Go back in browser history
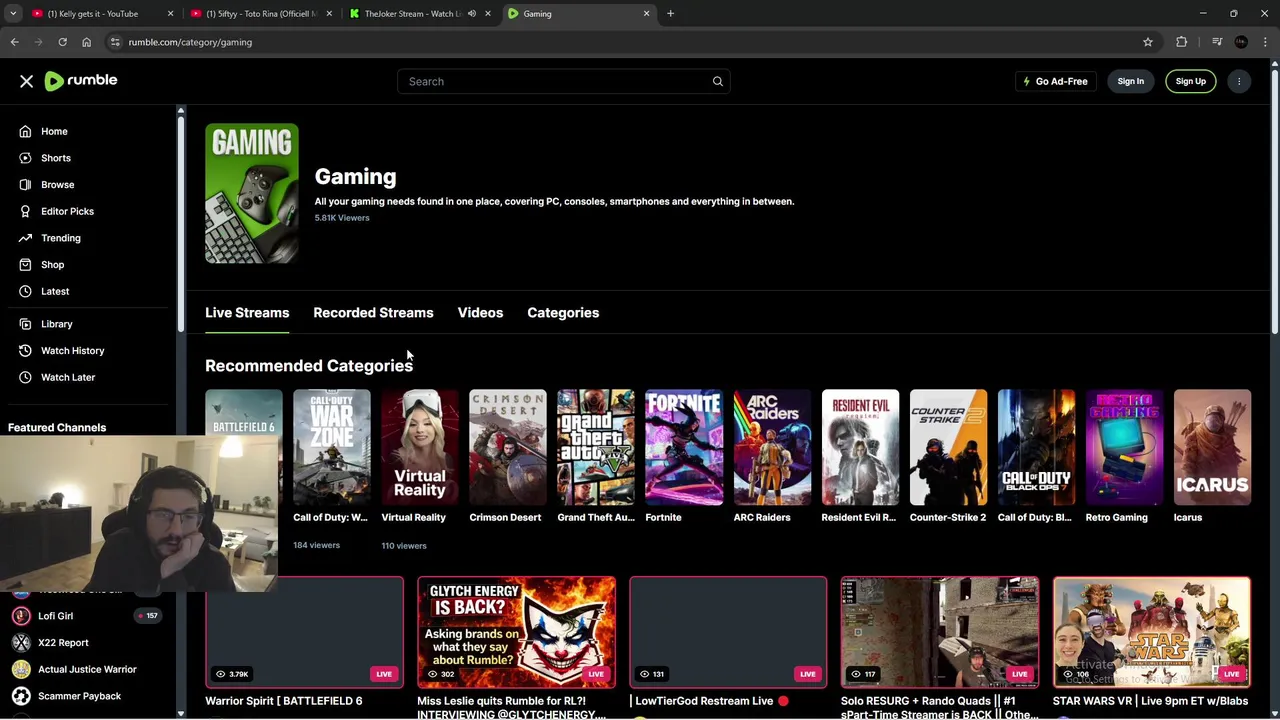 coord(14,42)
